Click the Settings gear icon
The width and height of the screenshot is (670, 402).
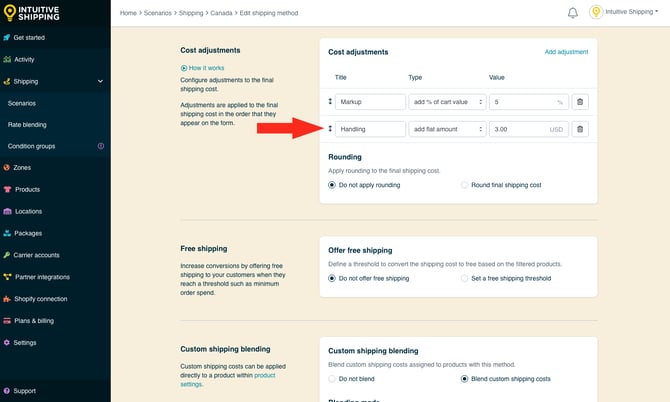(6, 343)
